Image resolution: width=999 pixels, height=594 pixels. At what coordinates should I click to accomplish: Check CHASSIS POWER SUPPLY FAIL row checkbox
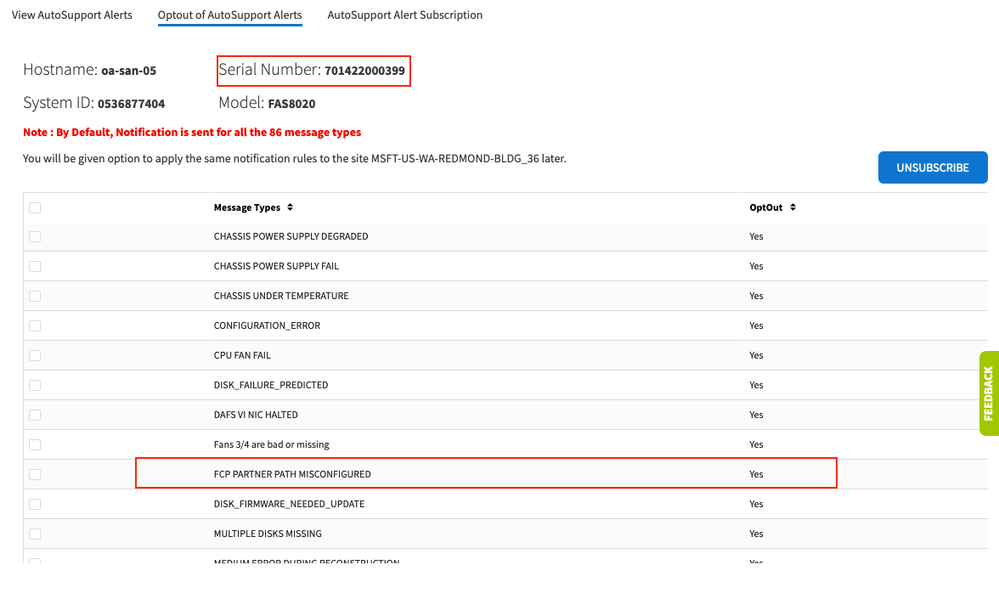[35, 266]
